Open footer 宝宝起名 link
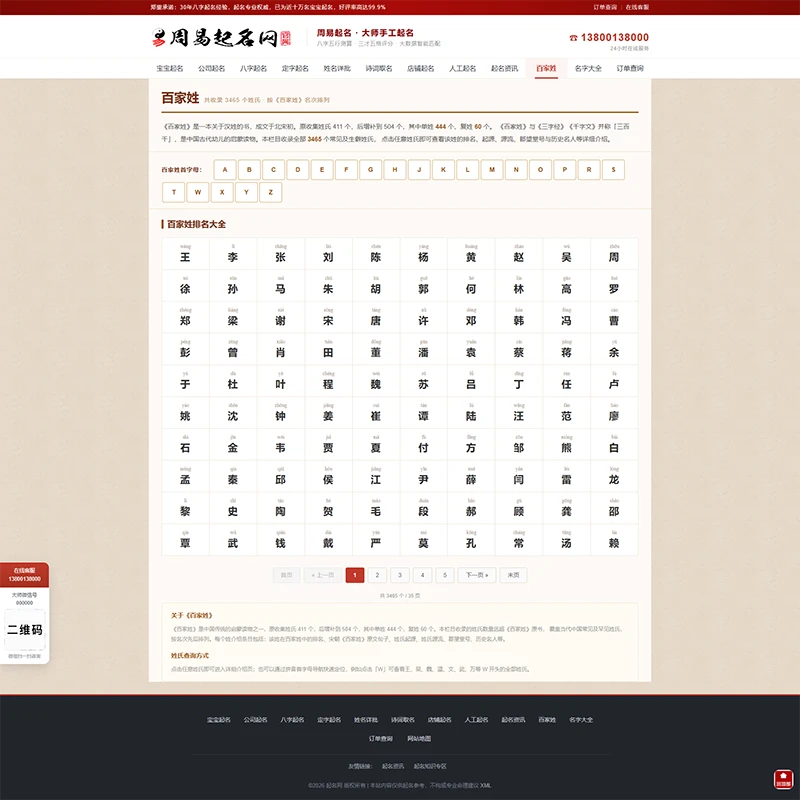Image resolution: width=800 pixels, height=800 pixels. 219,719
